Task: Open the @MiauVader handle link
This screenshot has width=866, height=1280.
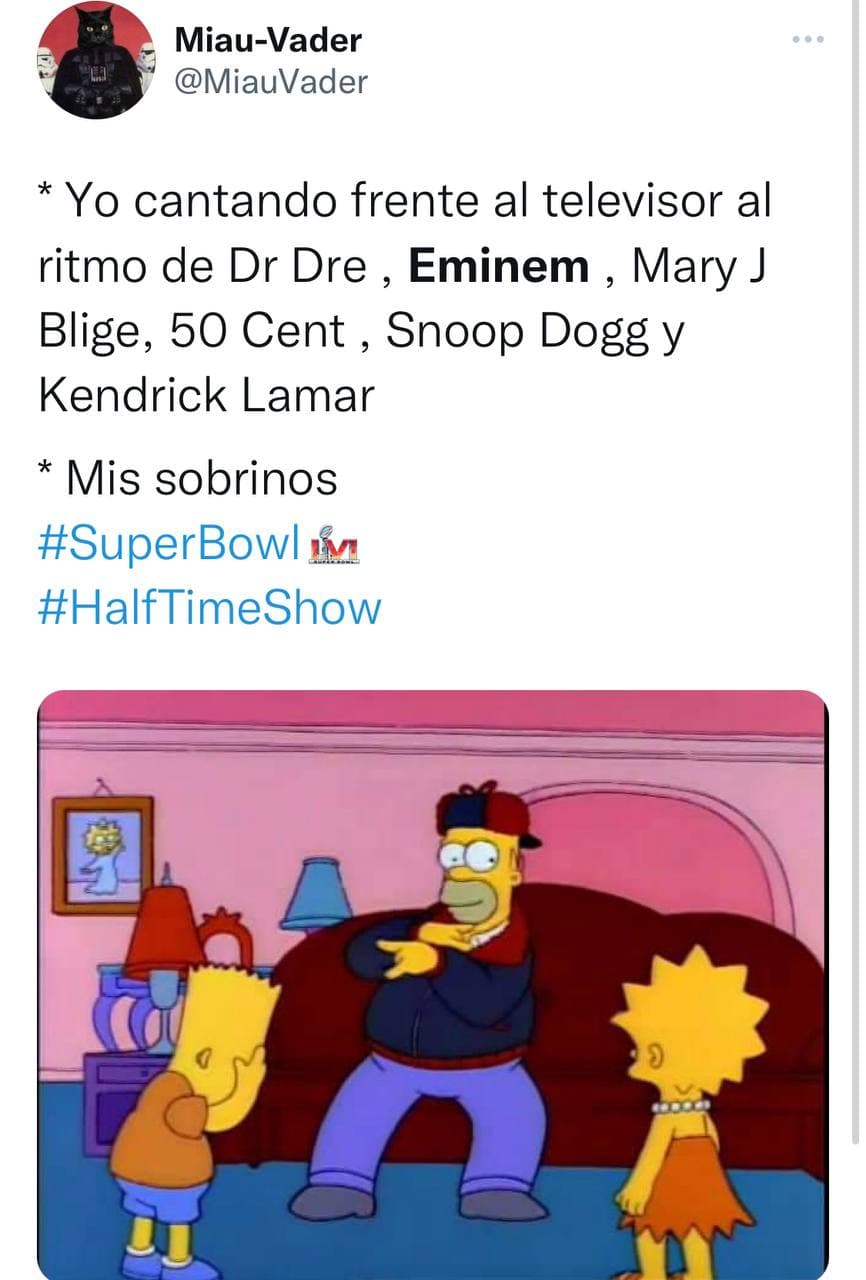Action: coord(271,82)
